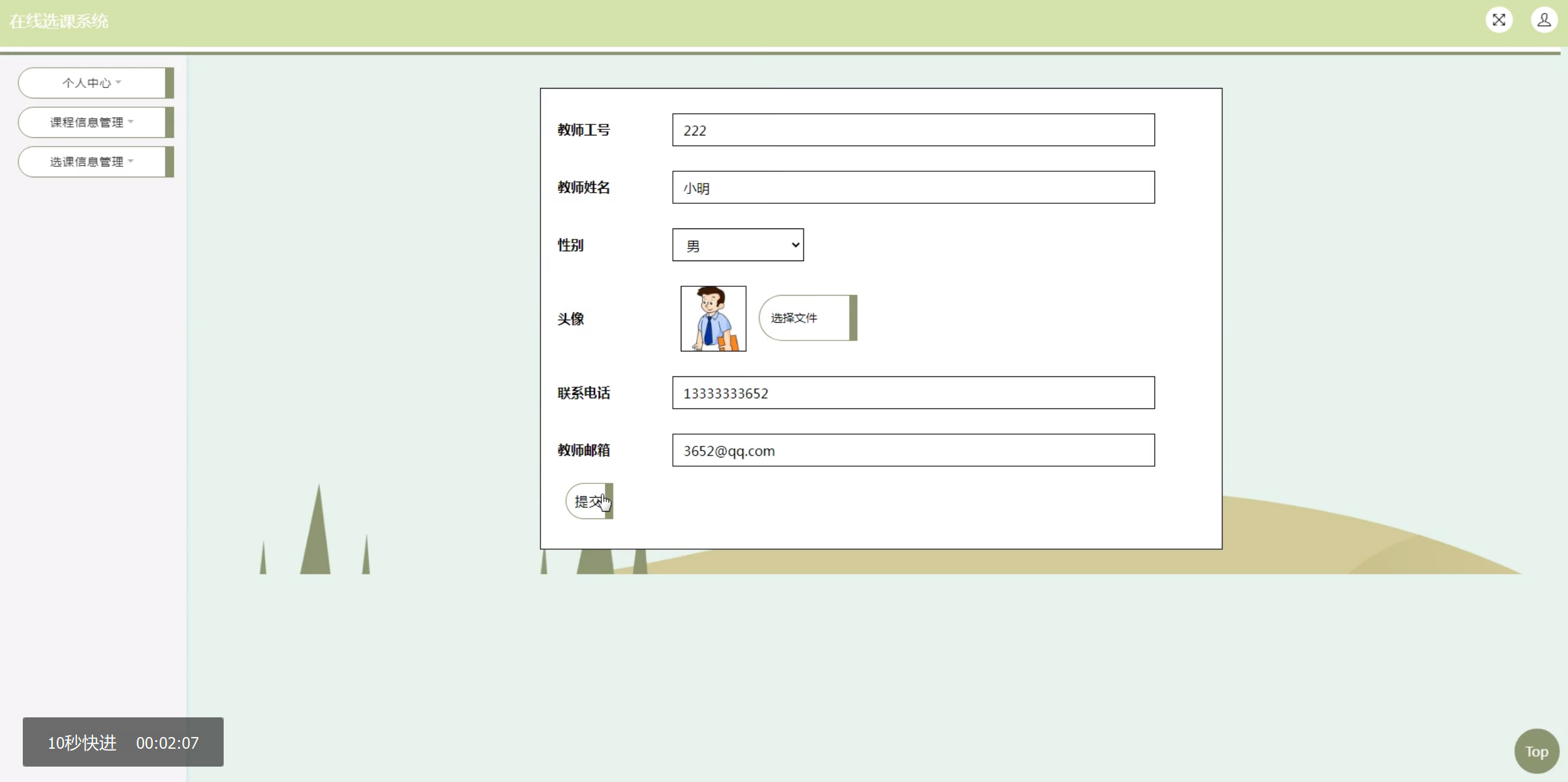Click the fullscreen expand icon
This screenshot has width=1568, height=782.
click(1498, 20)
